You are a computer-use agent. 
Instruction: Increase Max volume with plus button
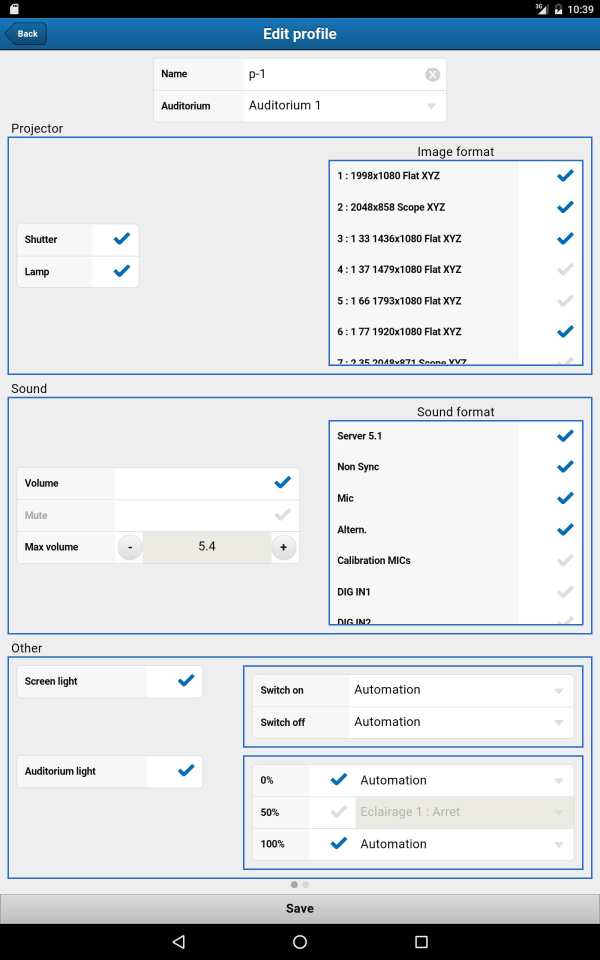tap(283, 547)
